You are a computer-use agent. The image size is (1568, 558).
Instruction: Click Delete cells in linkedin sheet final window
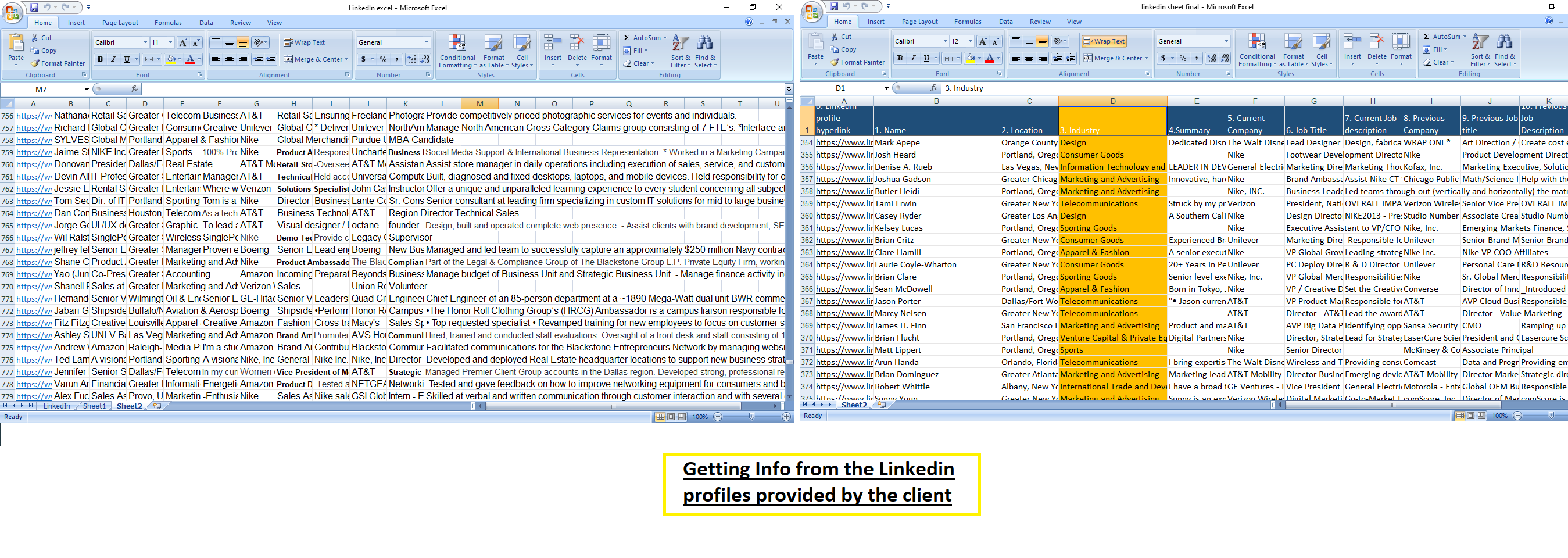1377,49
